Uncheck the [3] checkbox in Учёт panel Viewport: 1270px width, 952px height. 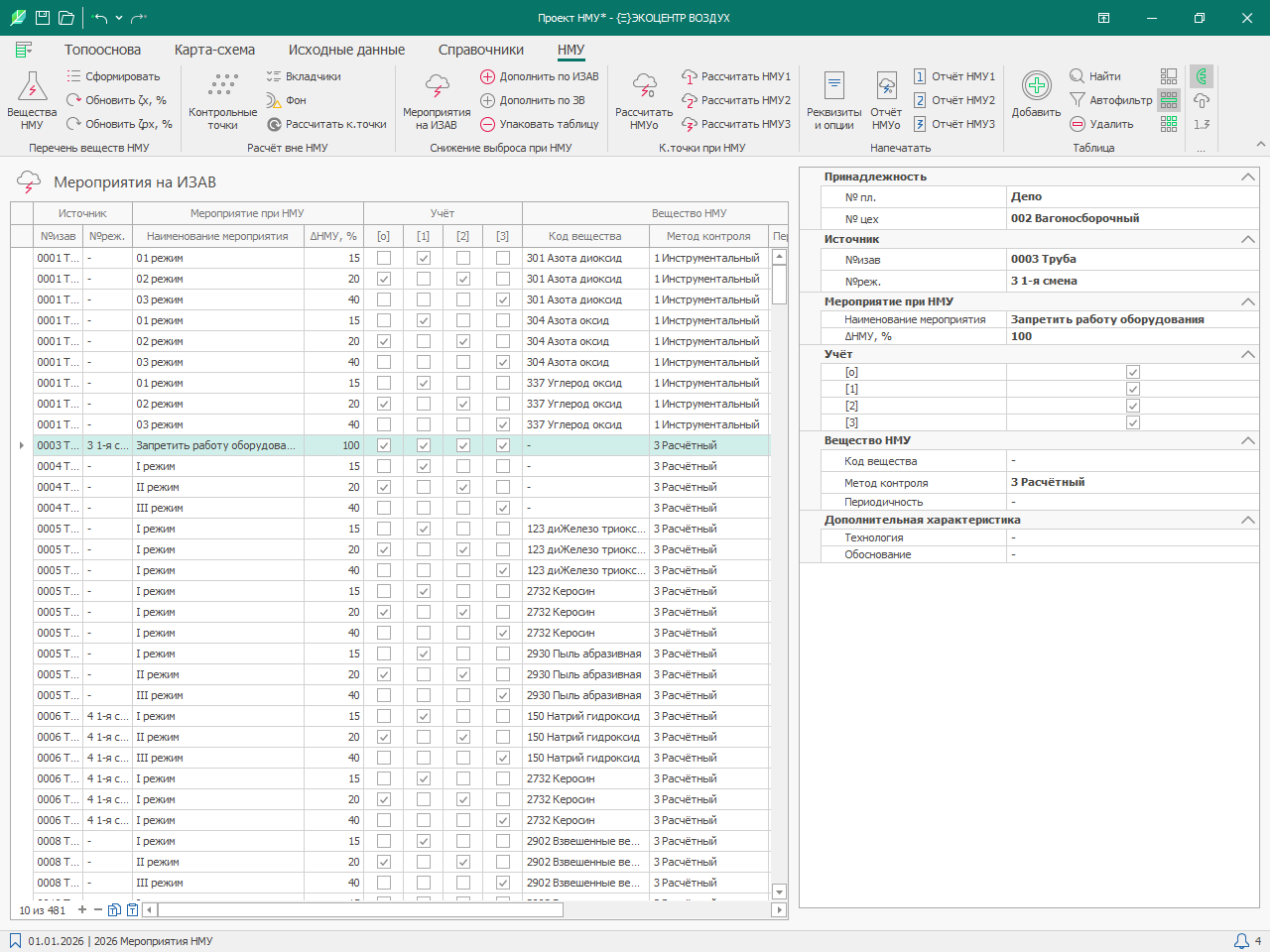tap(1133, 422)
